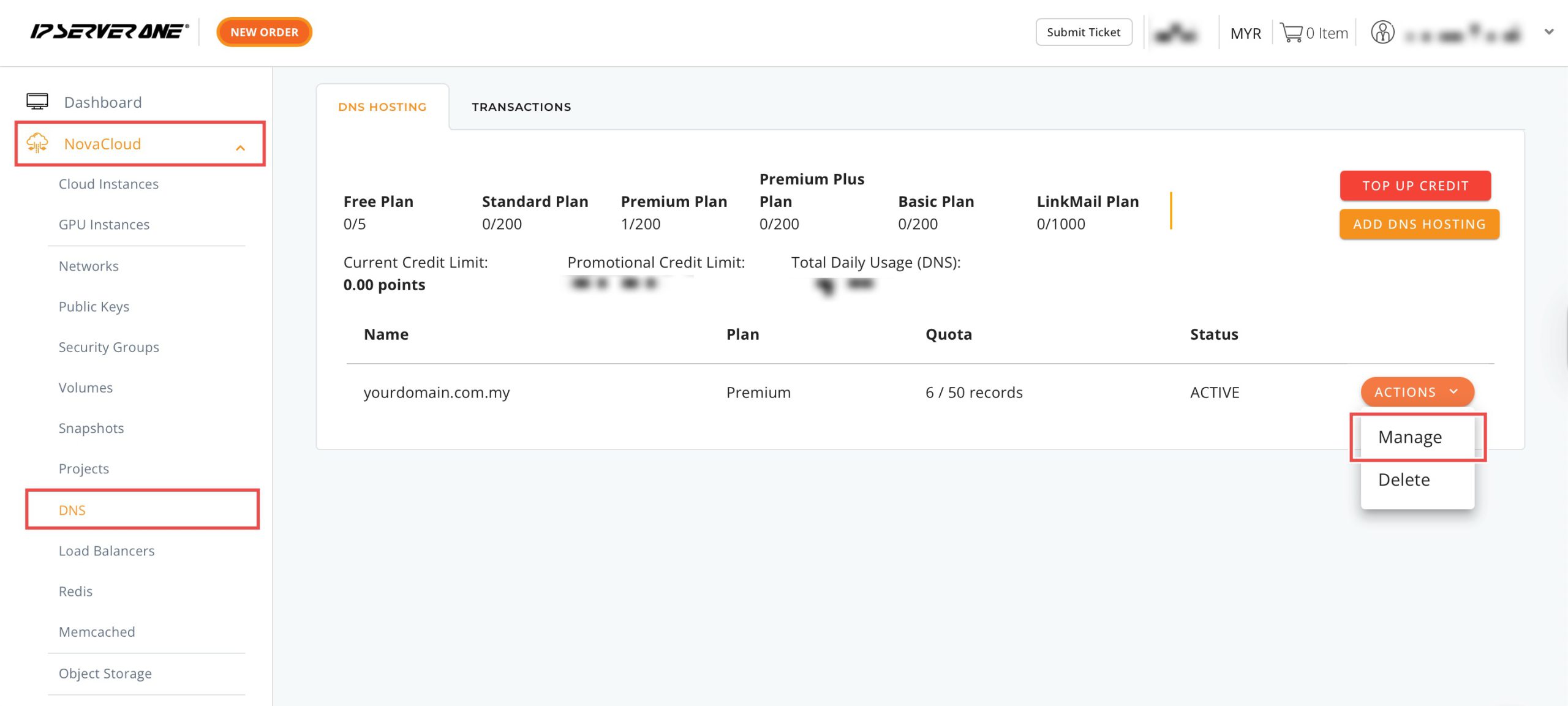The height and width of the screenshot is (706, 1568).
Task: Click the NovaCloud cloud icon
Action: point(37,143)
